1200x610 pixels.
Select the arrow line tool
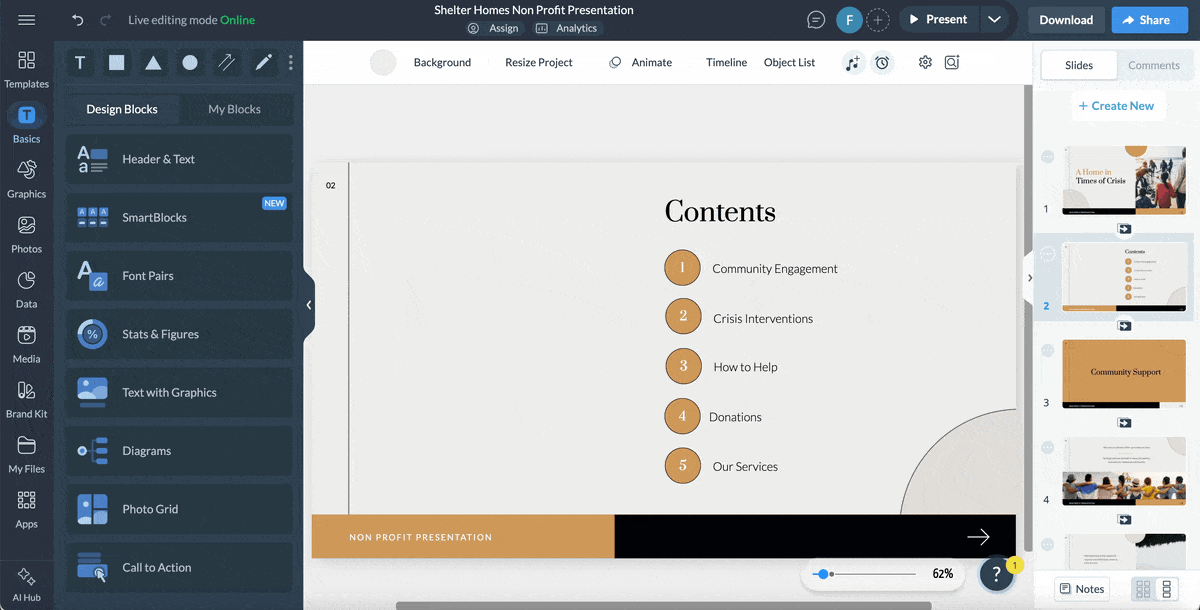[x=227, y=63]
